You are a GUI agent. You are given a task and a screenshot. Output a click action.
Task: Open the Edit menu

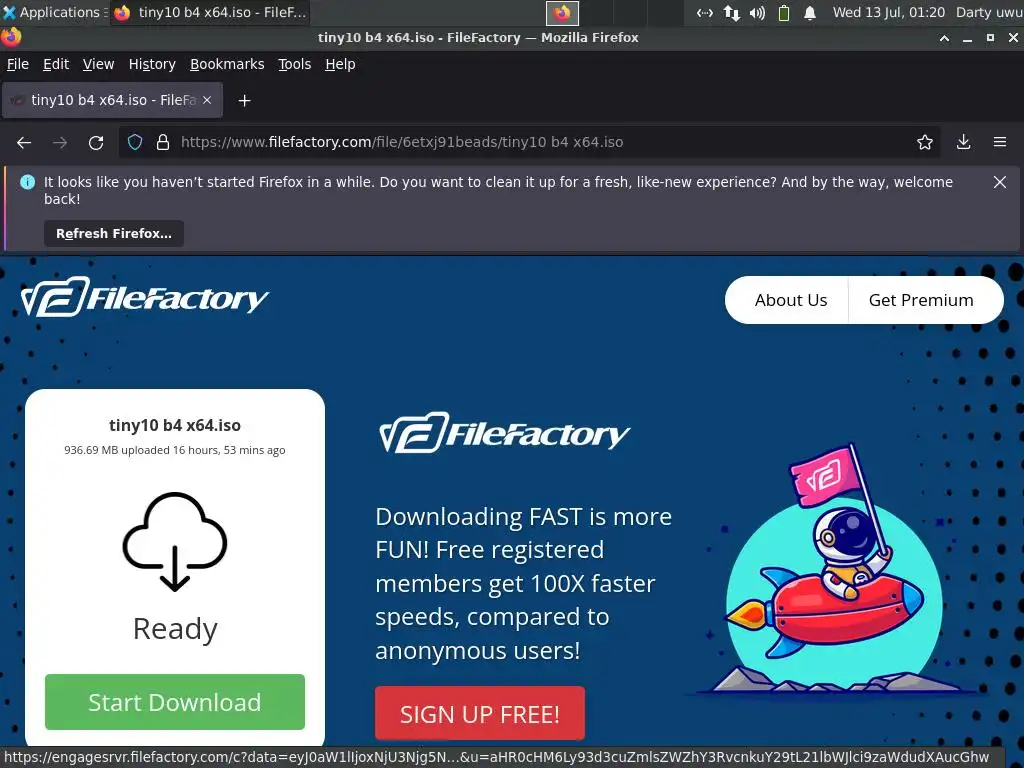click(56, 64)
